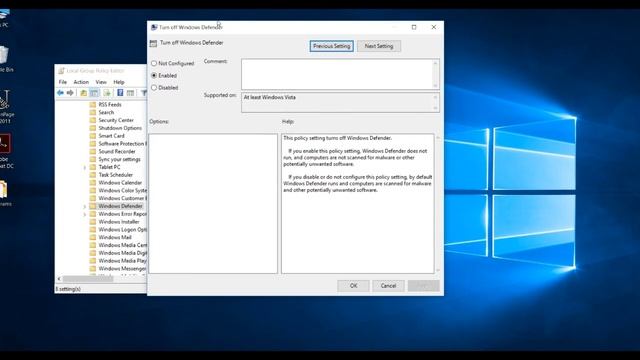Viewport: 640px width, 360px height.
Task: Click the setting icon beside Turn off Windows Defender heading
Action: click(153, 43)
